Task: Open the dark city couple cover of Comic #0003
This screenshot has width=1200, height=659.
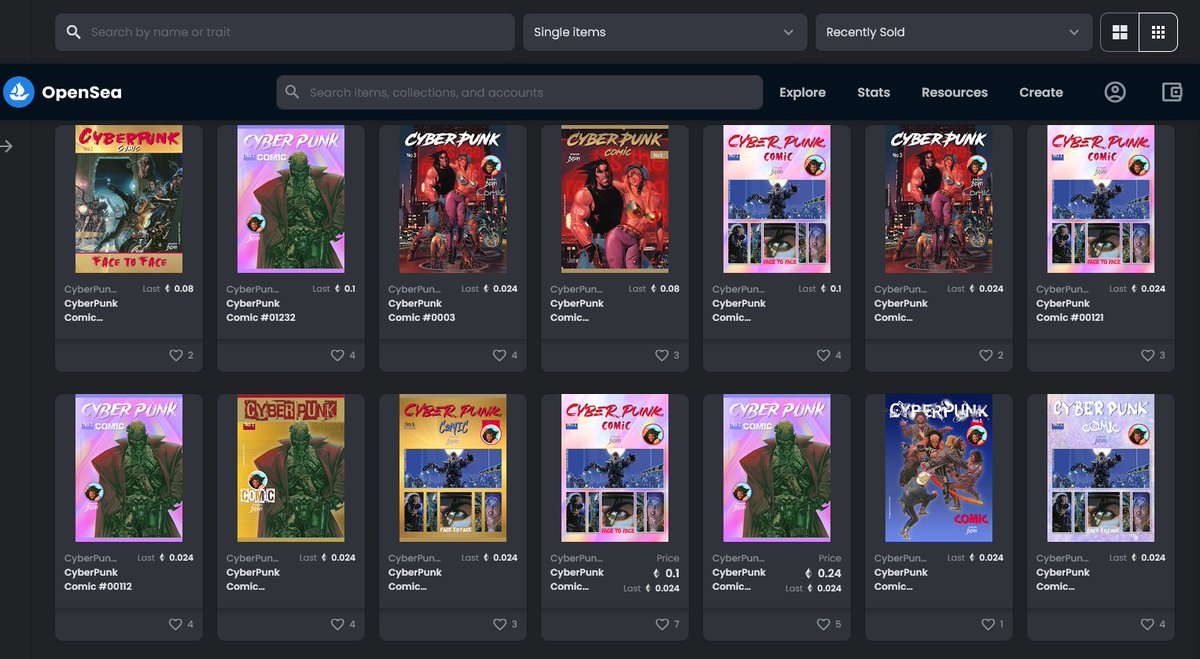Action: tap(453, 199)
